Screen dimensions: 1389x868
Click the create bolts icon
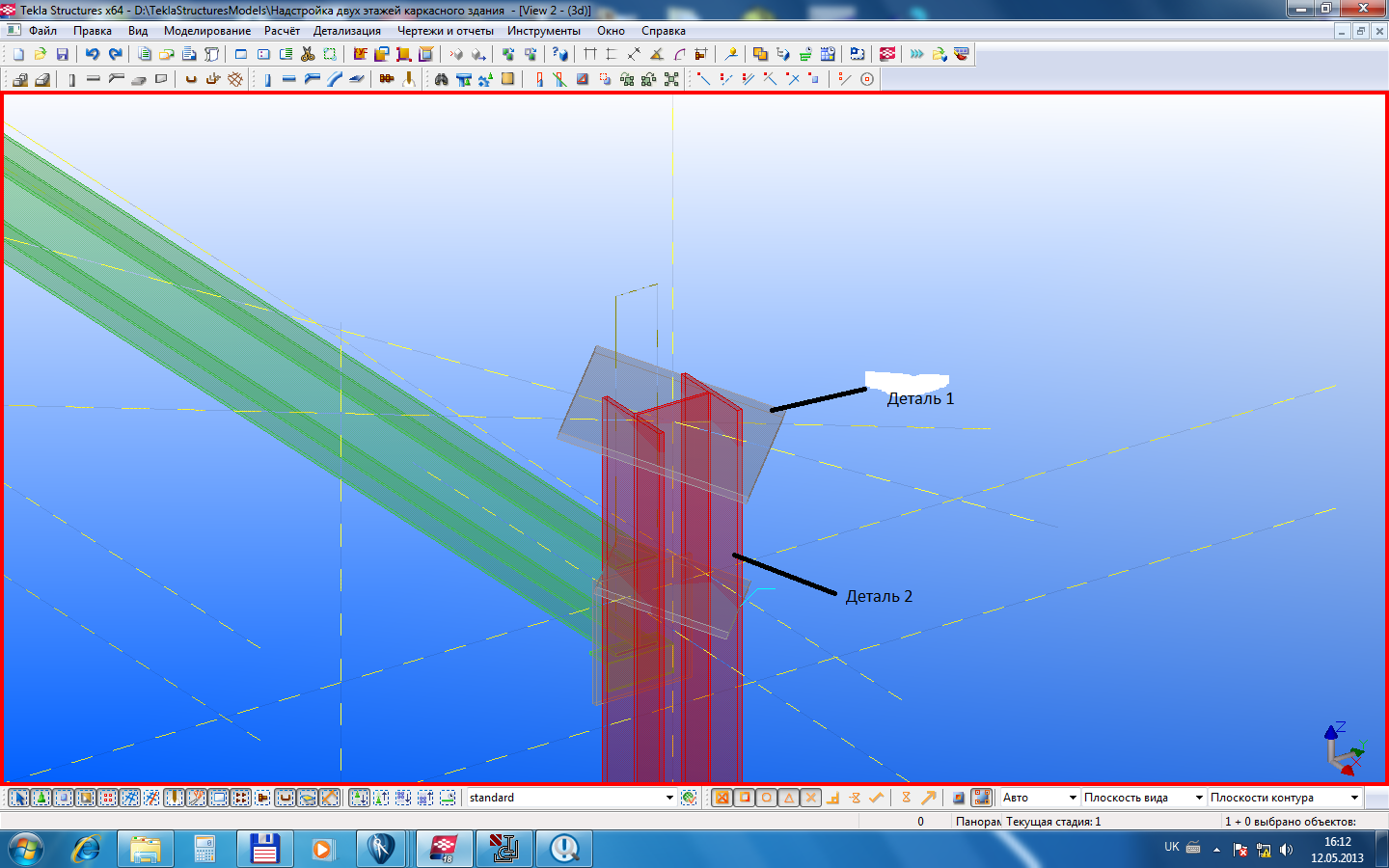[386, 79]
